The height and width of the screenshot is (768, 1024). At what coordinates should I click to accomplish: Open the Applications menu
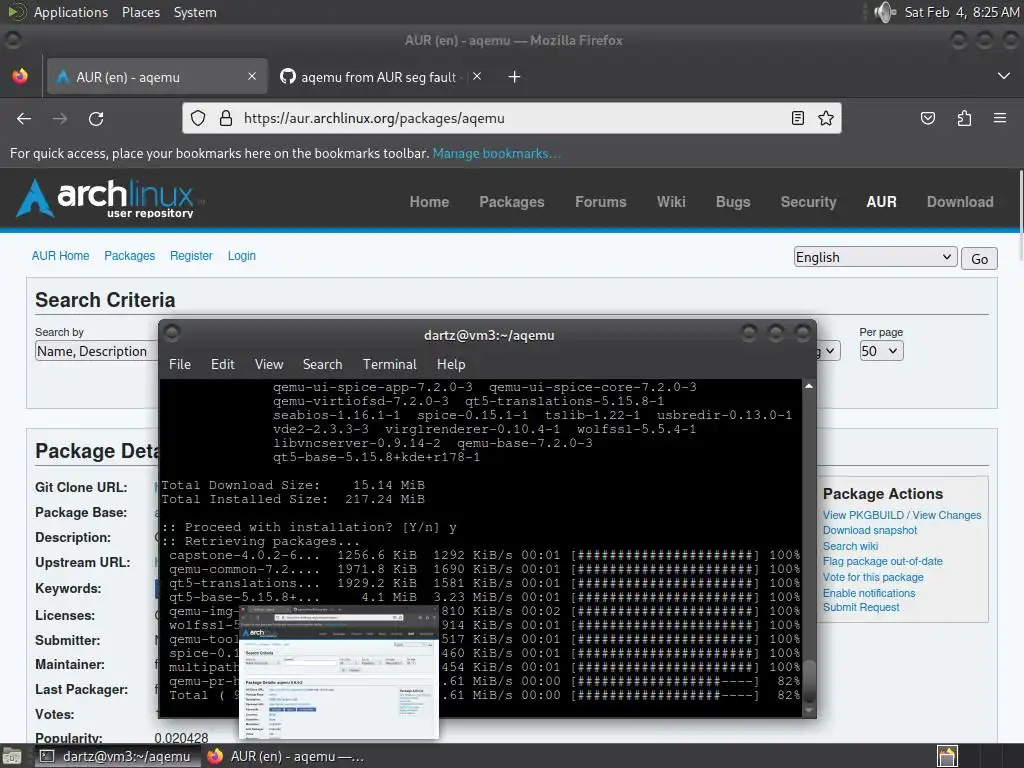coord(71,12)
